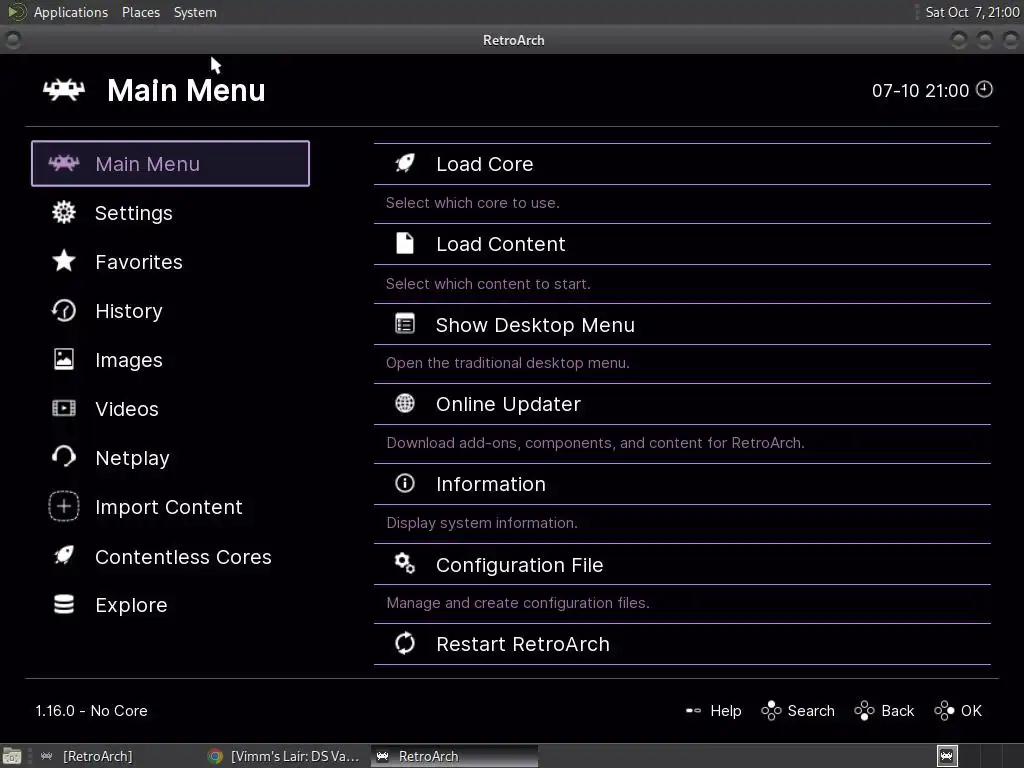Image resolution: width=1024 pixels, height=768 pixels.
Task: Go to the Images sidebar entry
Action: pos(170,359)
